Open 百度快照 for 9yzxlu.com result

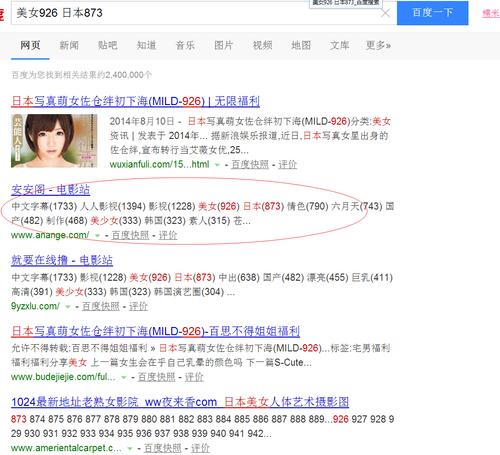[x=101, y=306]
